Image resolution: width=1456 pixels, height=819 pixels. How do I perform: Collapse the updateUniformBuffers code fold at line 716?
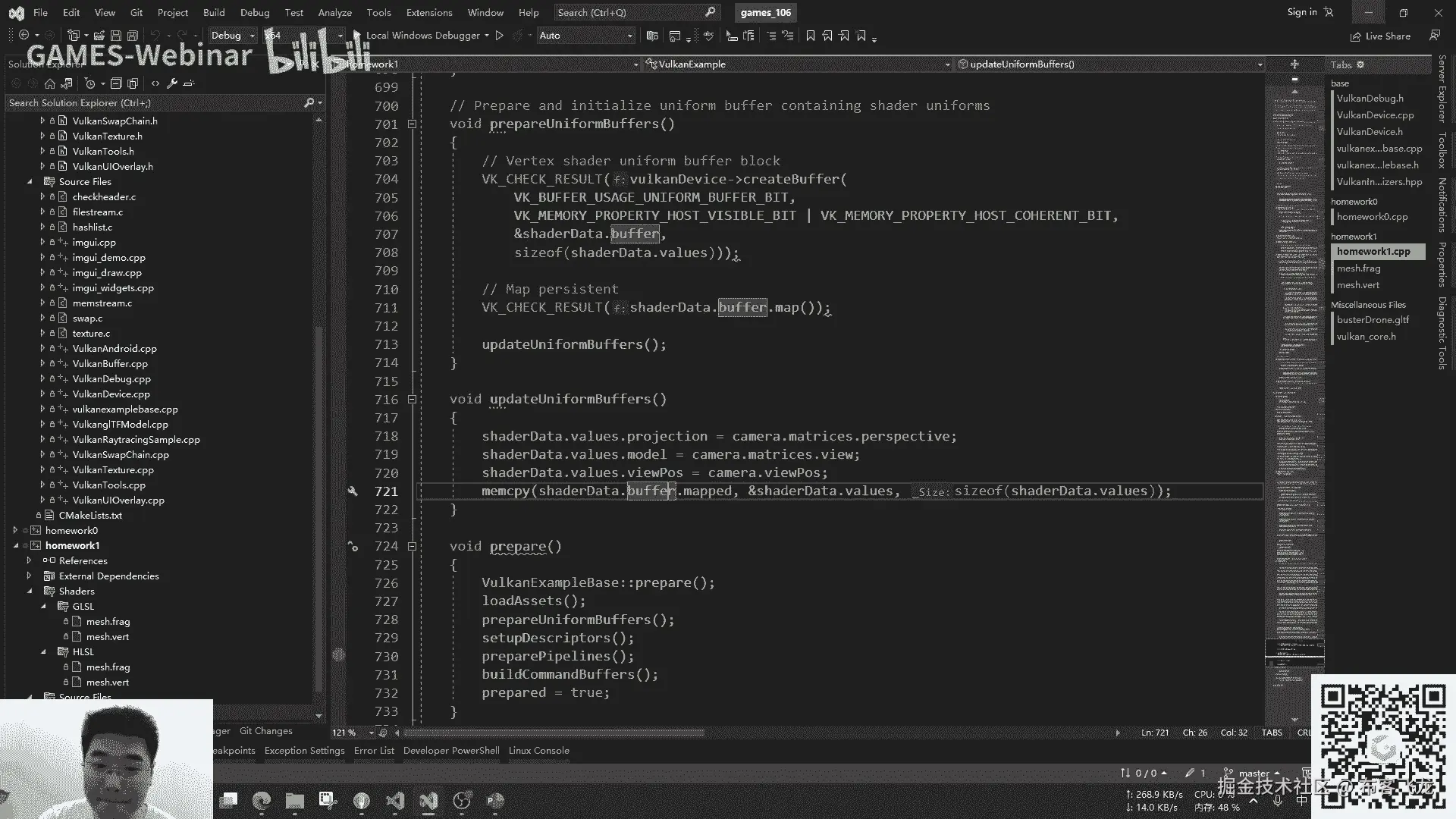click(x=412, y=399)
